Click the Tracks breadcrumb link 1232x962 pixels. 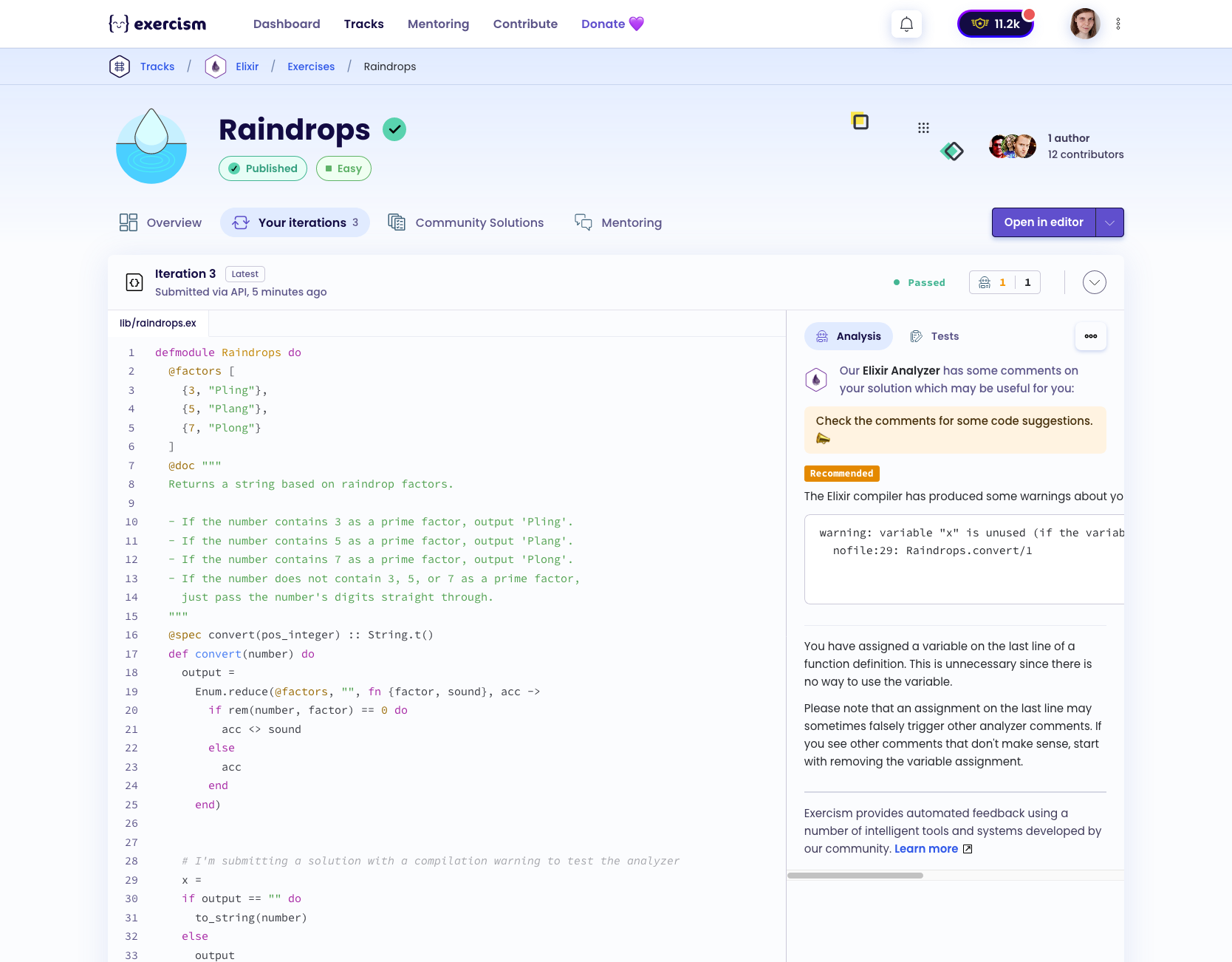[157, 66]
